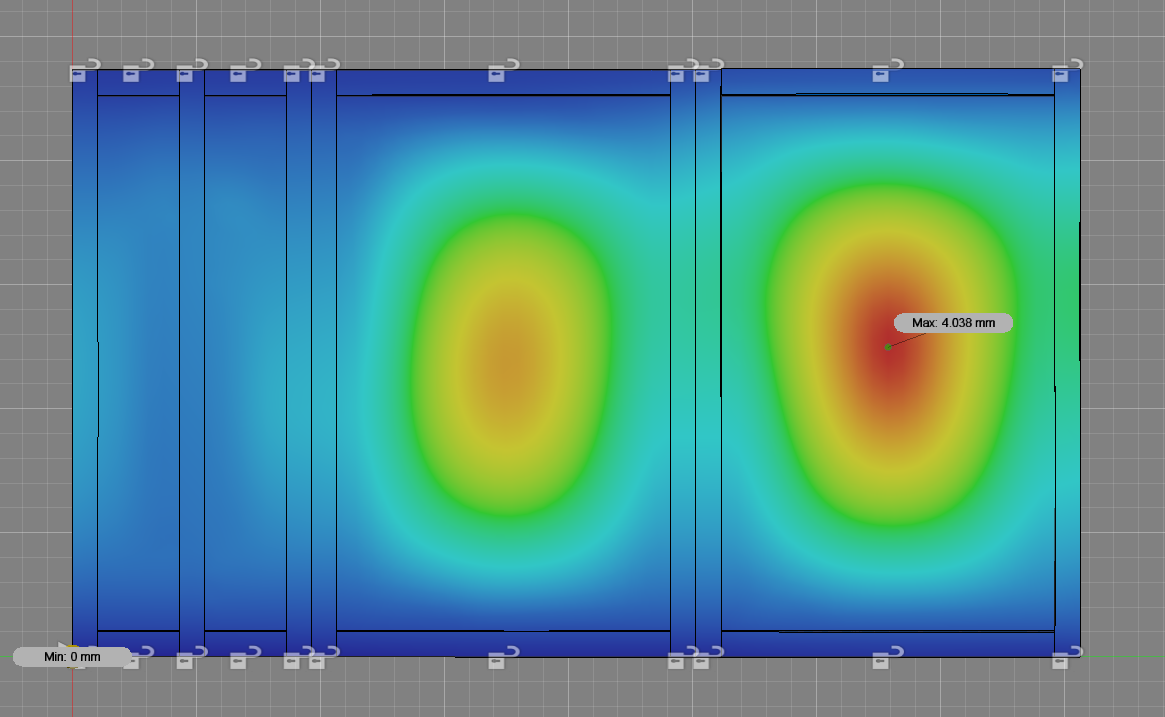The width and height of the screenshot is (1165, 717).
Task: Click the top-left corner fixed constraint lock icon
Action: [79, 72]
